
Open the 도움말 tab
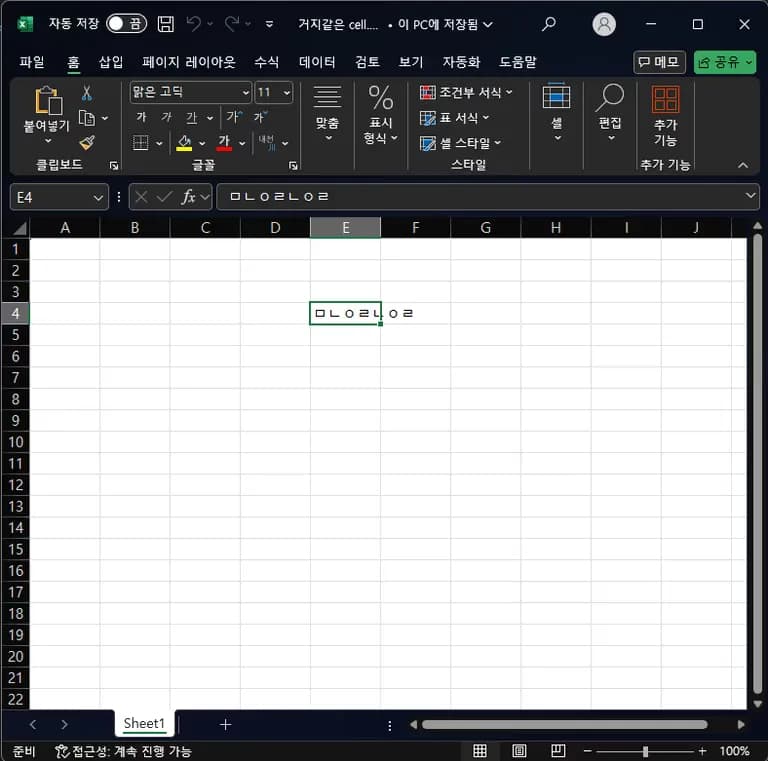pyautogui.click(x=518, y=62)
